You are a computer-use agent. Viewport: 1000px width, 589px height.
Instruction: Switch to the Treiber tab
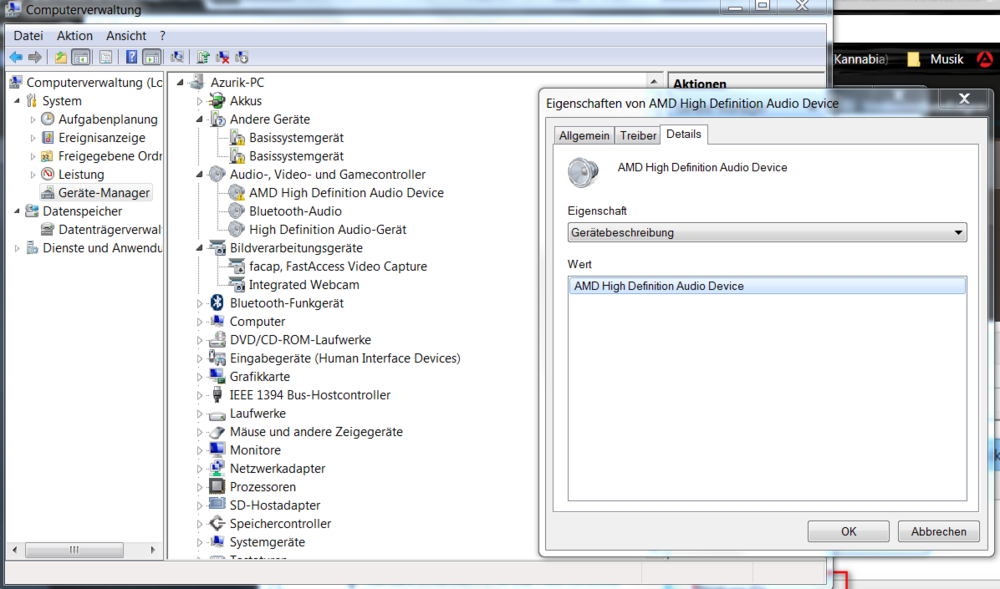pos(638,135)
